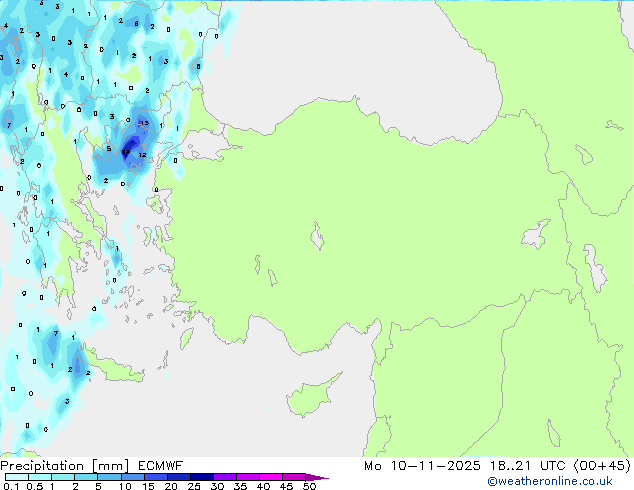Click the legend label '10'
The image size is (634, 490).
pos(125,486)
